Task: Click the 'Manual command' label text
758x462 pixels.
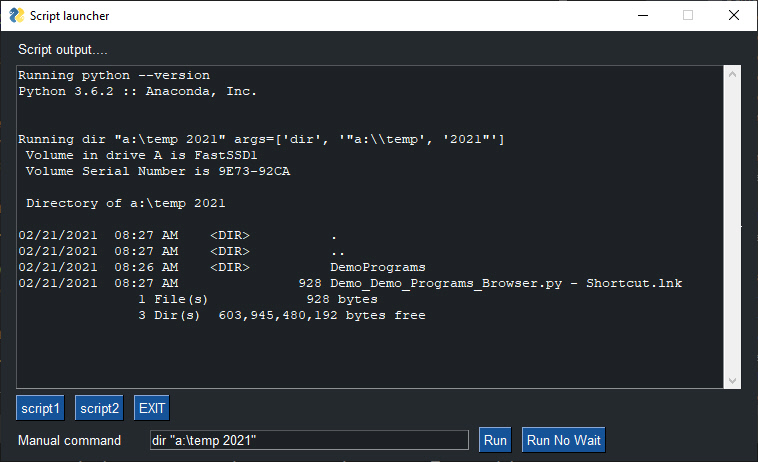Action: point(69,440)
